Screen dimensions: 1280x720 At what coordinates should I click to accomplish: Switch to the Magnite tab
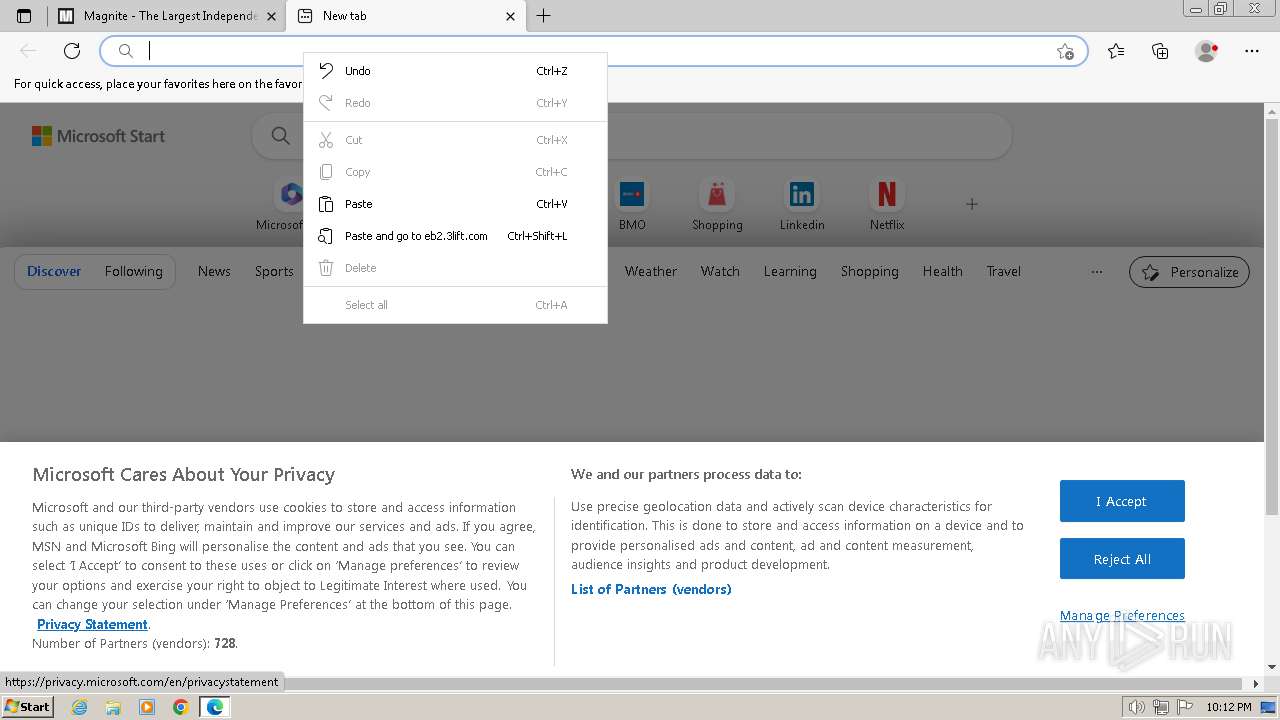pyautogui.click(x=165, y=16)
